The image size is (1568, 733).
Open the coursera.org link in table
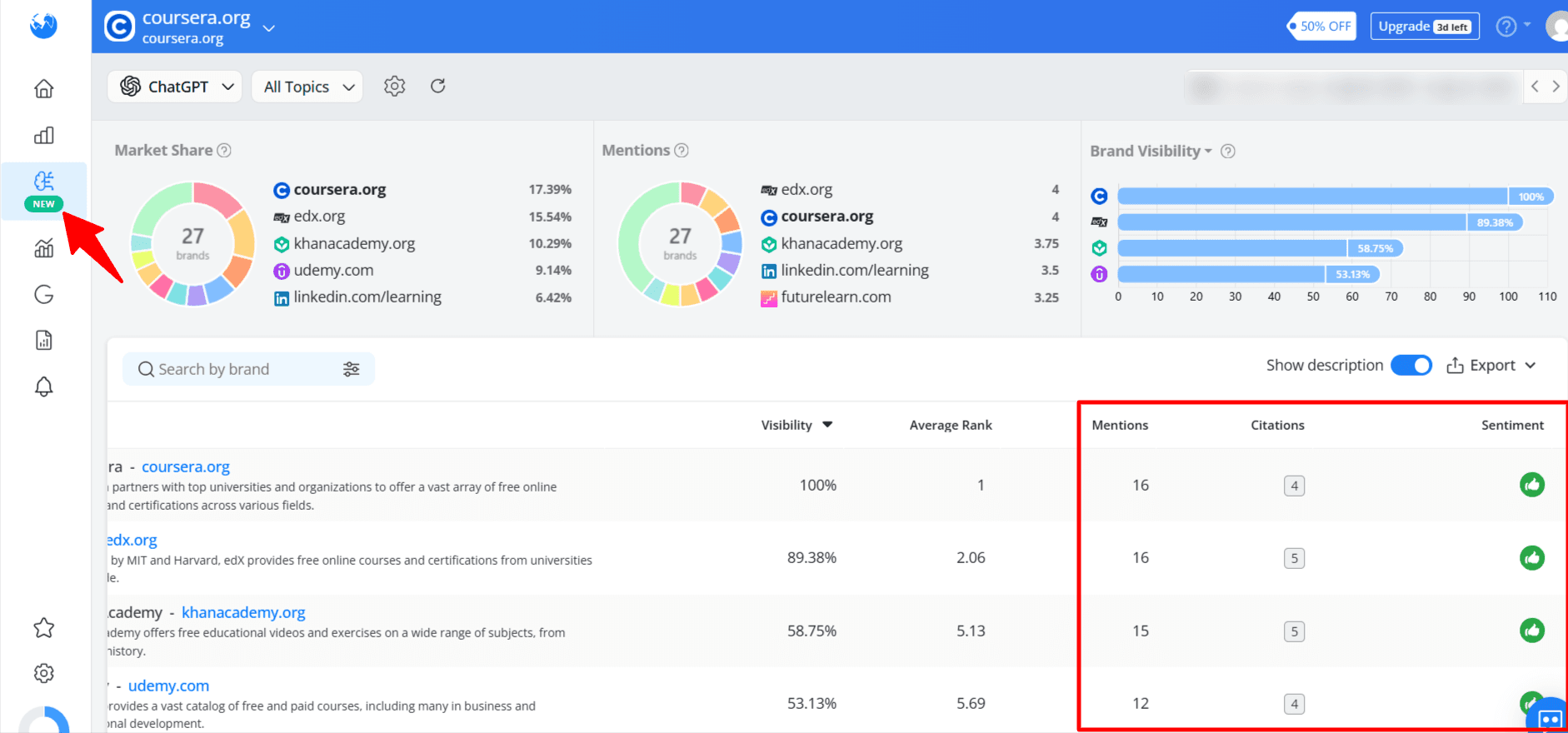click(186, 467)
